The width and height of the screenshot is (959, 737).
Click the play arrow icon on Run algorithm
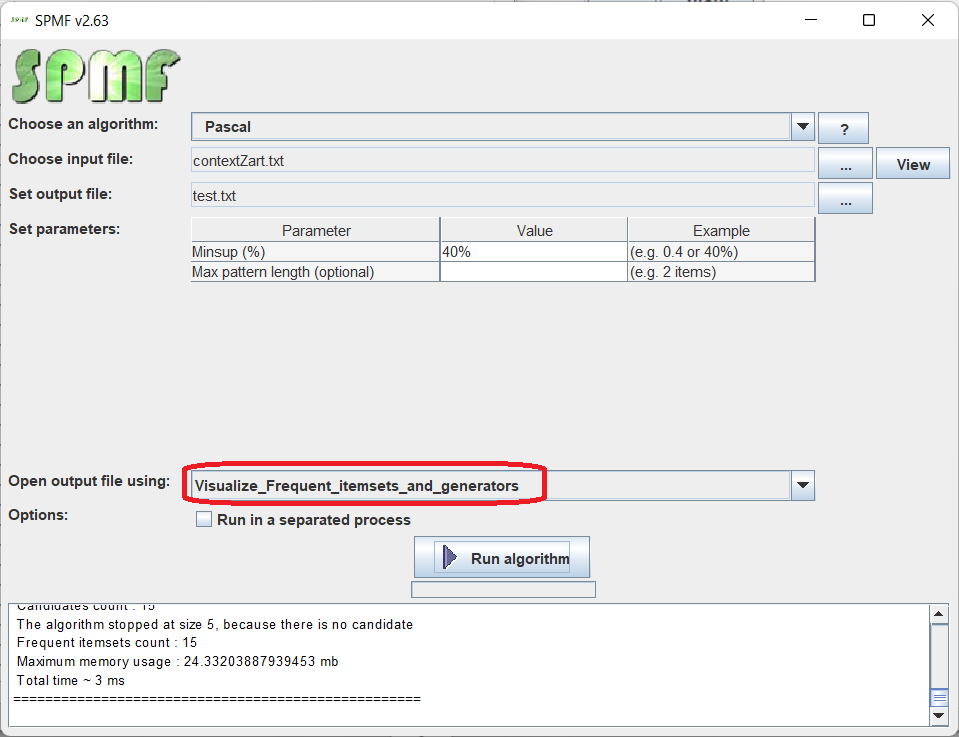pyautogui.click(x=450, y=558)
